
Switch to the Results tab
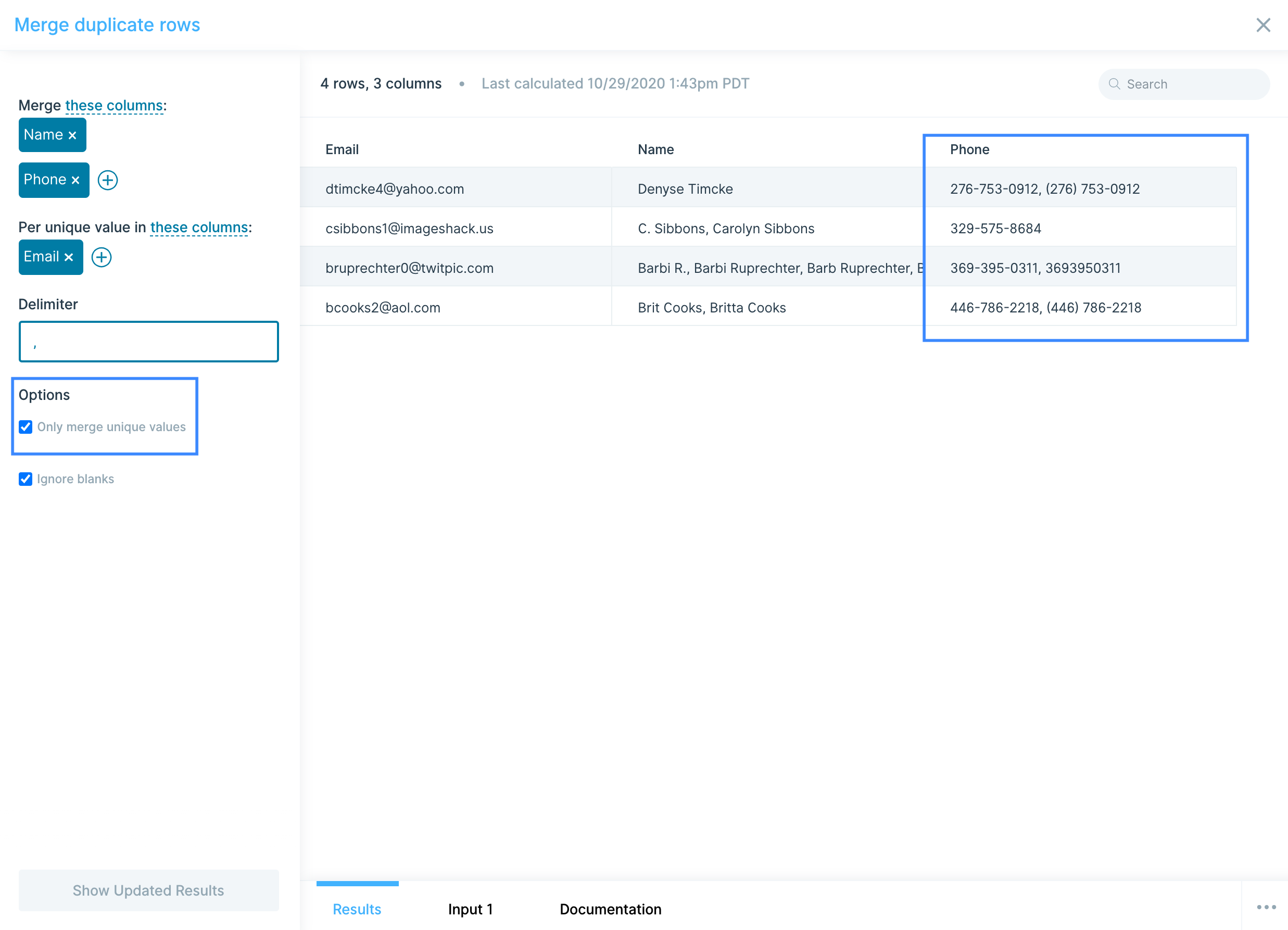point(357,909)
